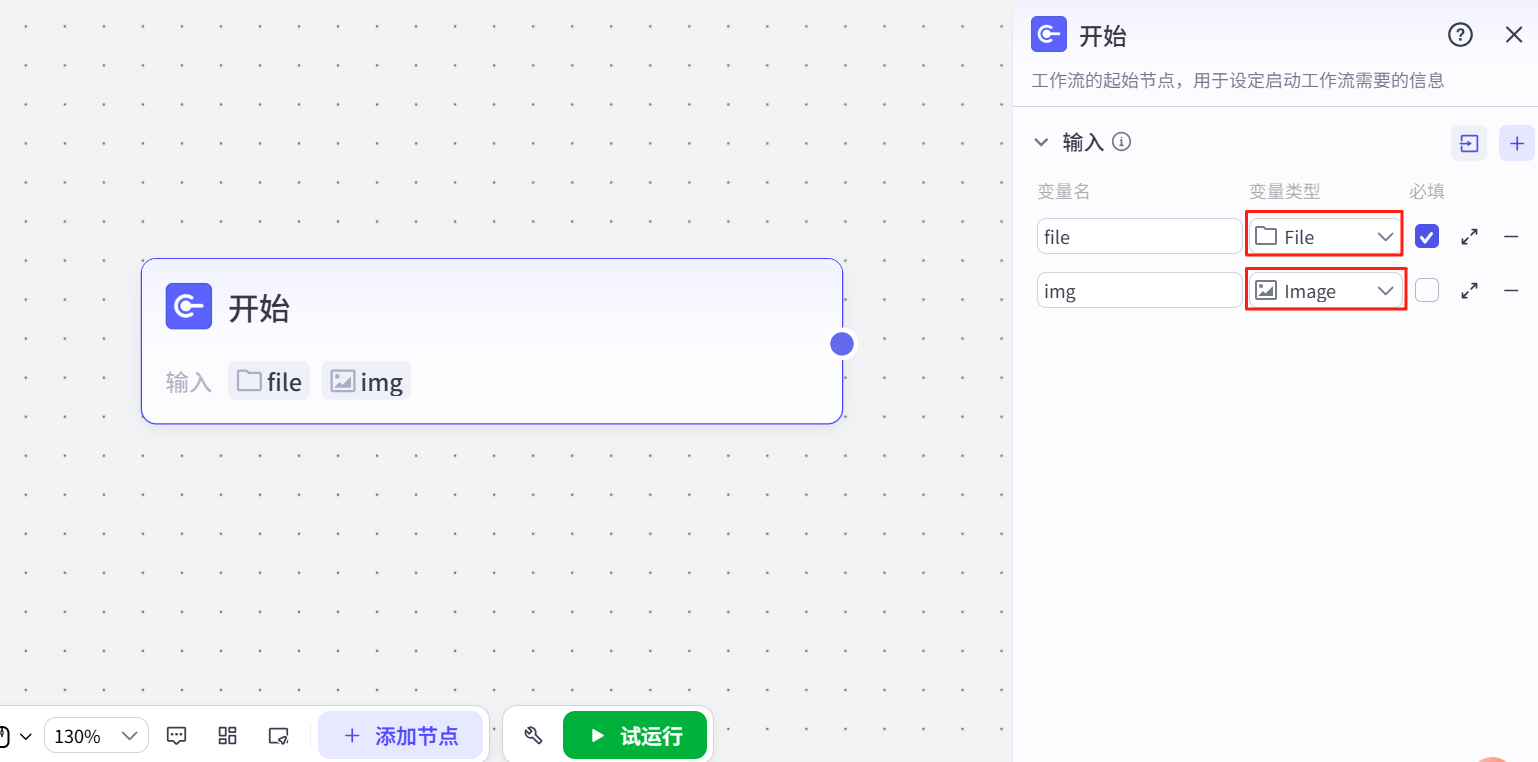Click the 变量名 column header
The height and width of the screenshot is (762, 1538).
tap(1063, 191)
